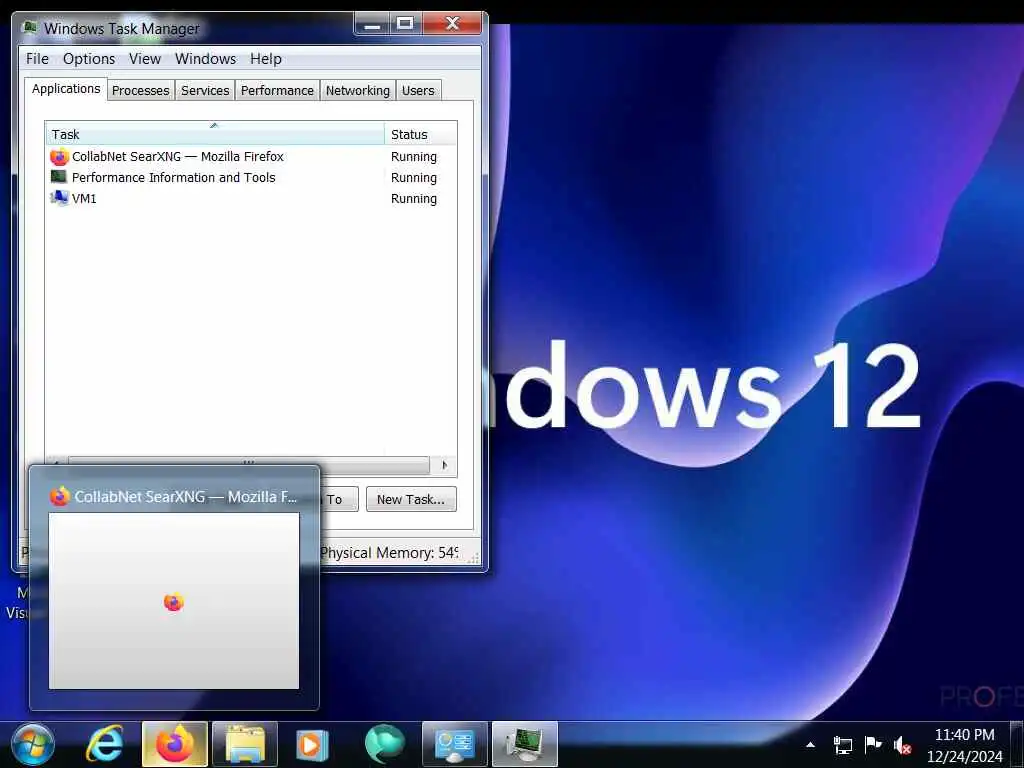Select the Applications tab
The image size is (1024, 768).
click(66, 89)
